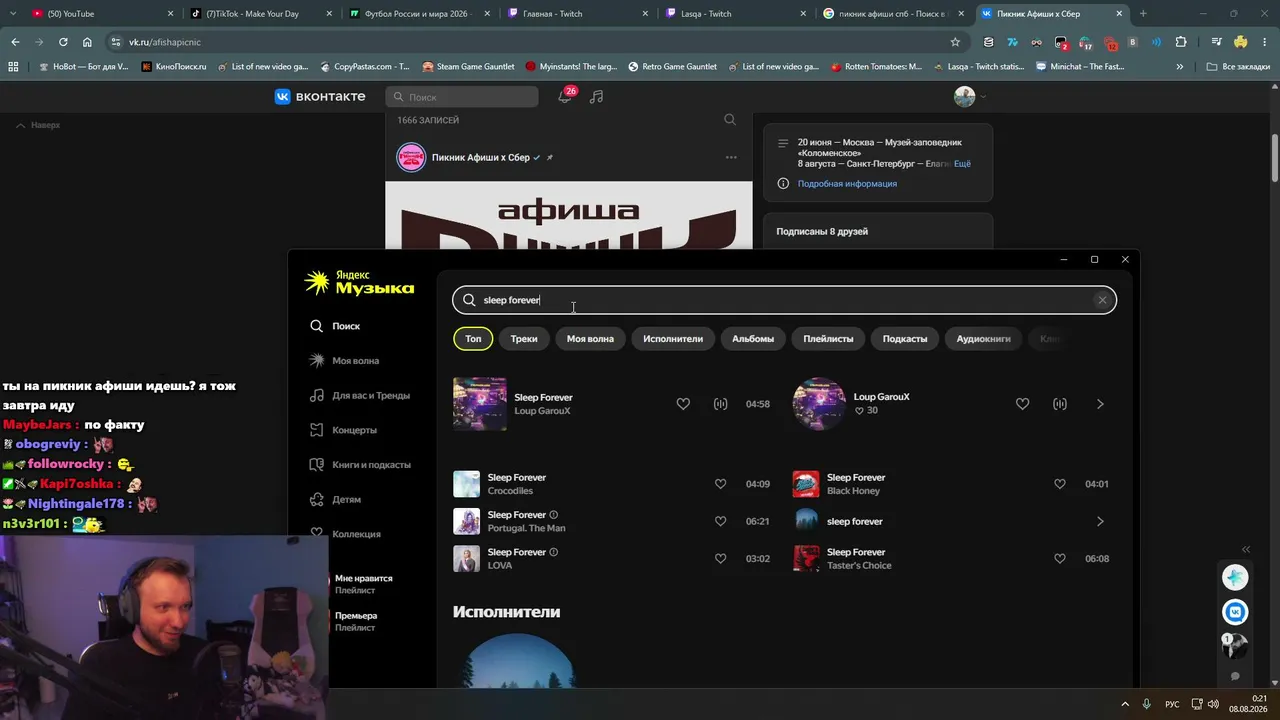Like Sleep Forever by LOVA

[x=720, y=559]
